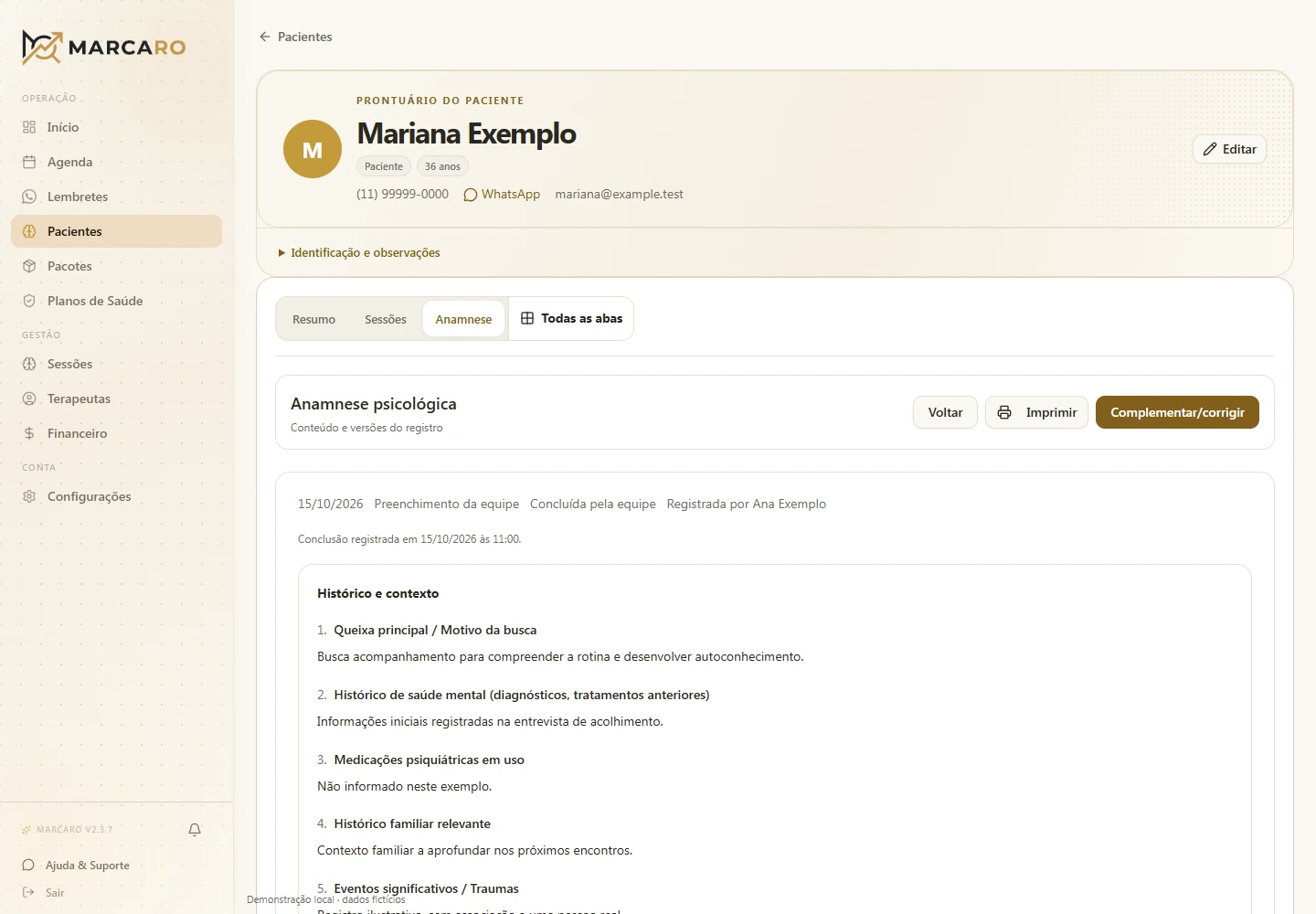The height and width of the screenshot is (914, 1316).
Task: Open notifications with the bell icon
Action: [x=195, y=830]
